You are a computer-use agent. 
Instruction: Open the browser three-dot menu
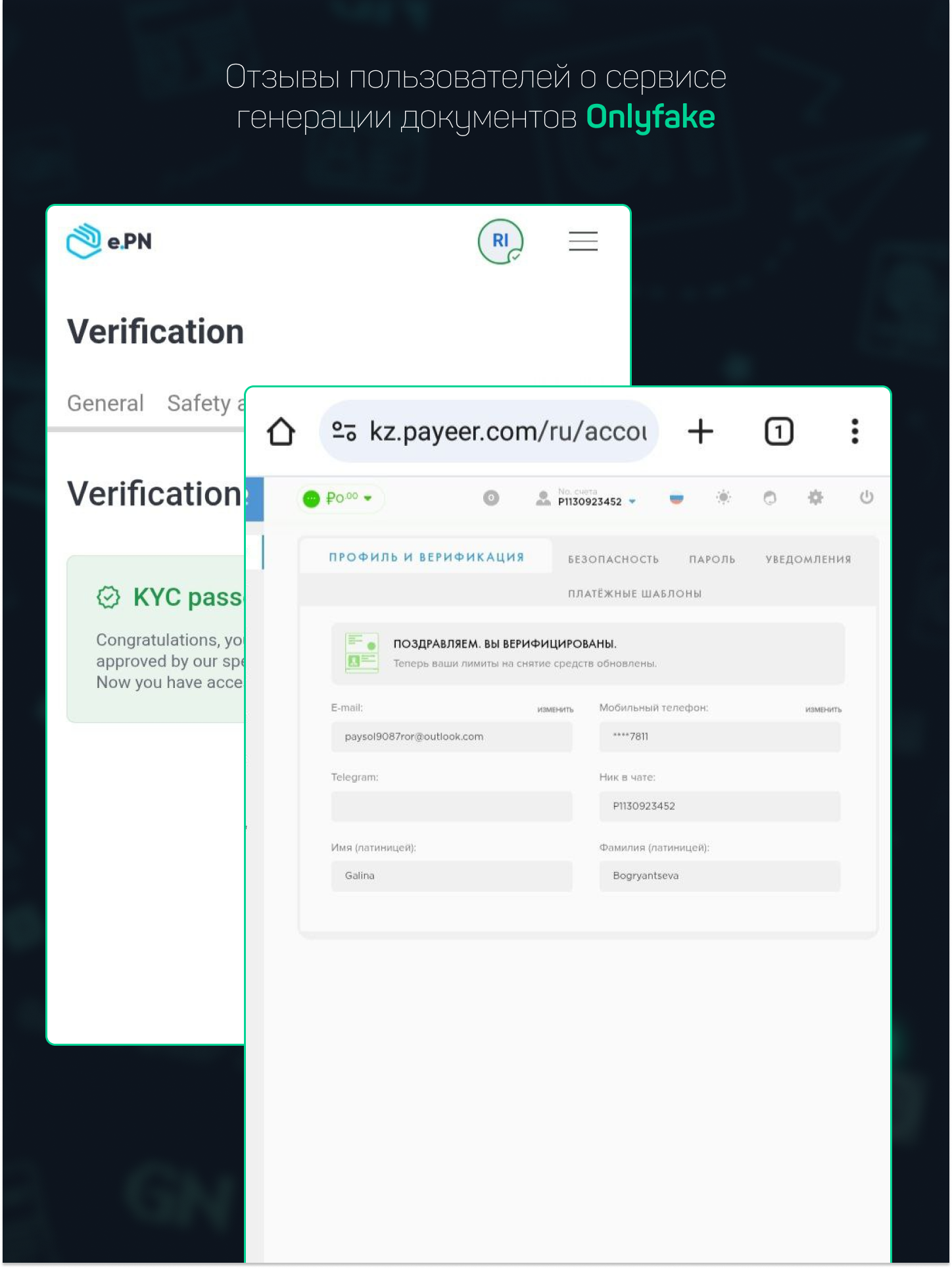click(854, 432)
